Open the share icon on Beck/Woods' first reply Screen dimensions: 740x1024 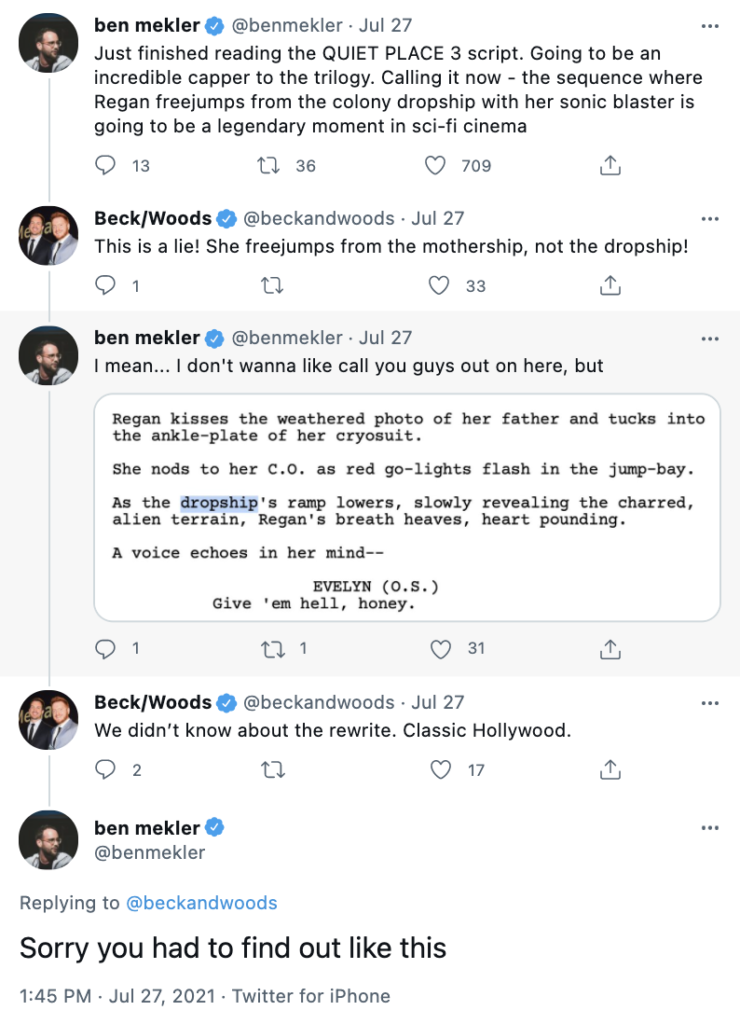610,285
